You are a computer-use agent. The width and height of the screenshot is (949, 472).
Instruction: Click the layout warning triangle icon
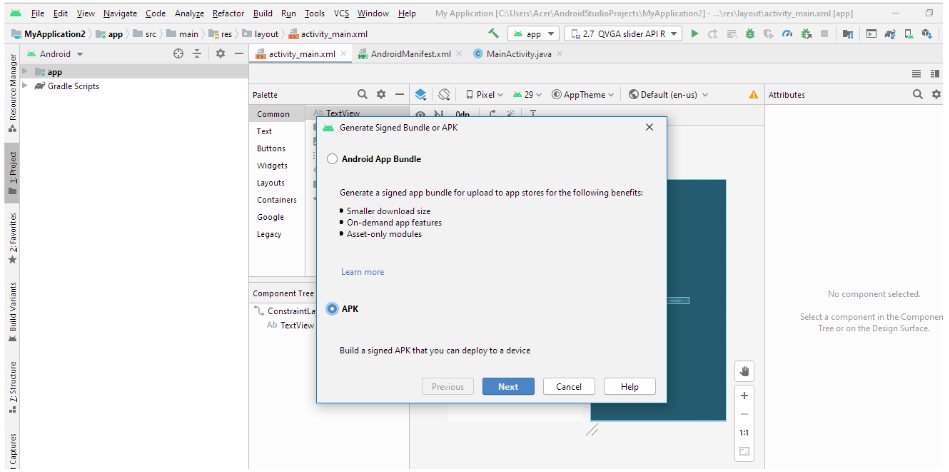coord(753,95)
